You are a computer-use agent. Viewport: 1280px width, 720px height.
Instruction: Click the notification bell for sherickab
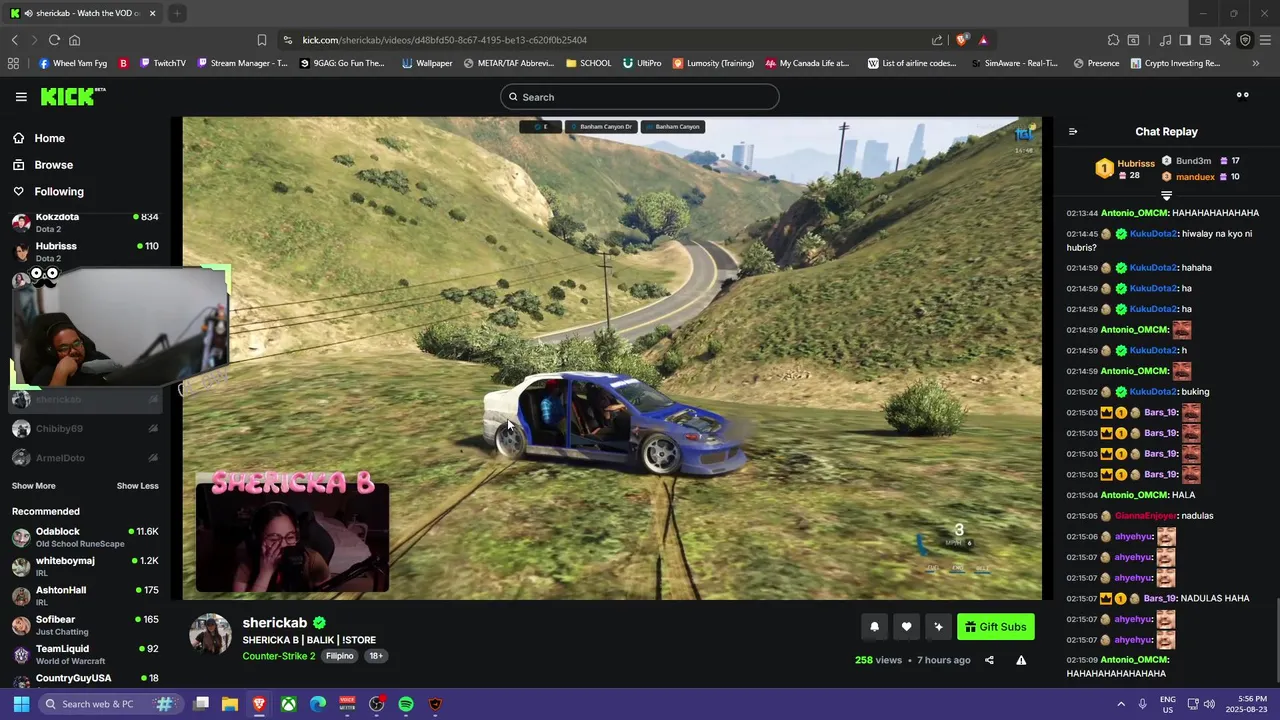click(x=874, y=627)
